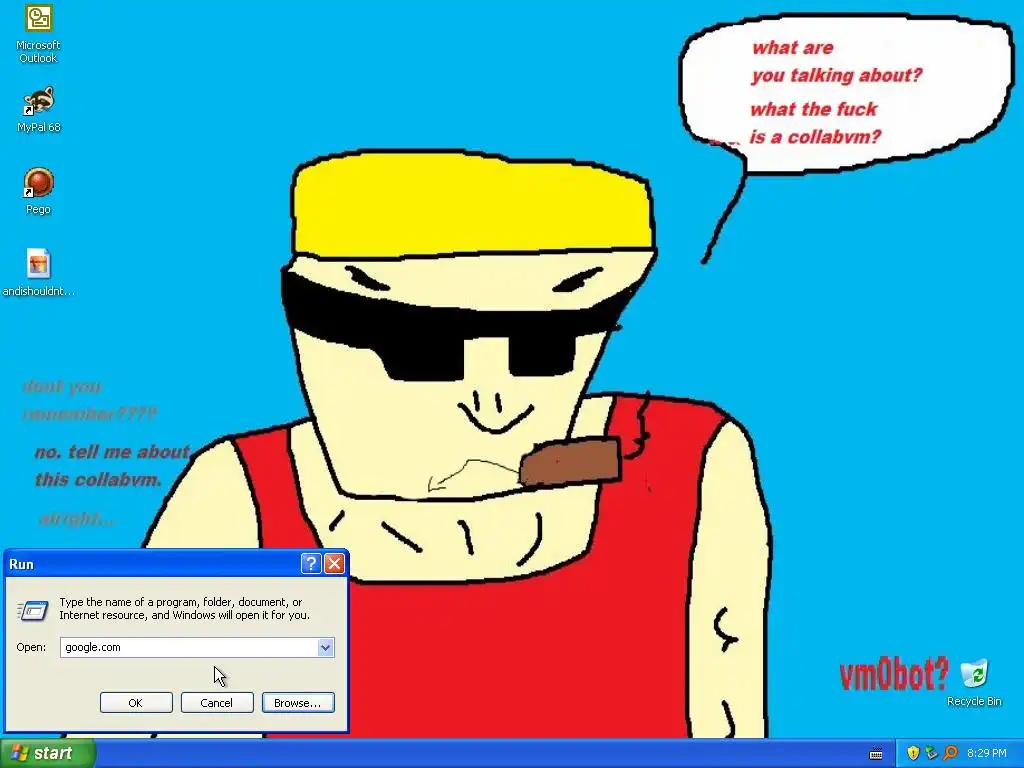Click the Safely Remove Hardware tray icon
This screenshot has height=768, width=1024.
931,753
